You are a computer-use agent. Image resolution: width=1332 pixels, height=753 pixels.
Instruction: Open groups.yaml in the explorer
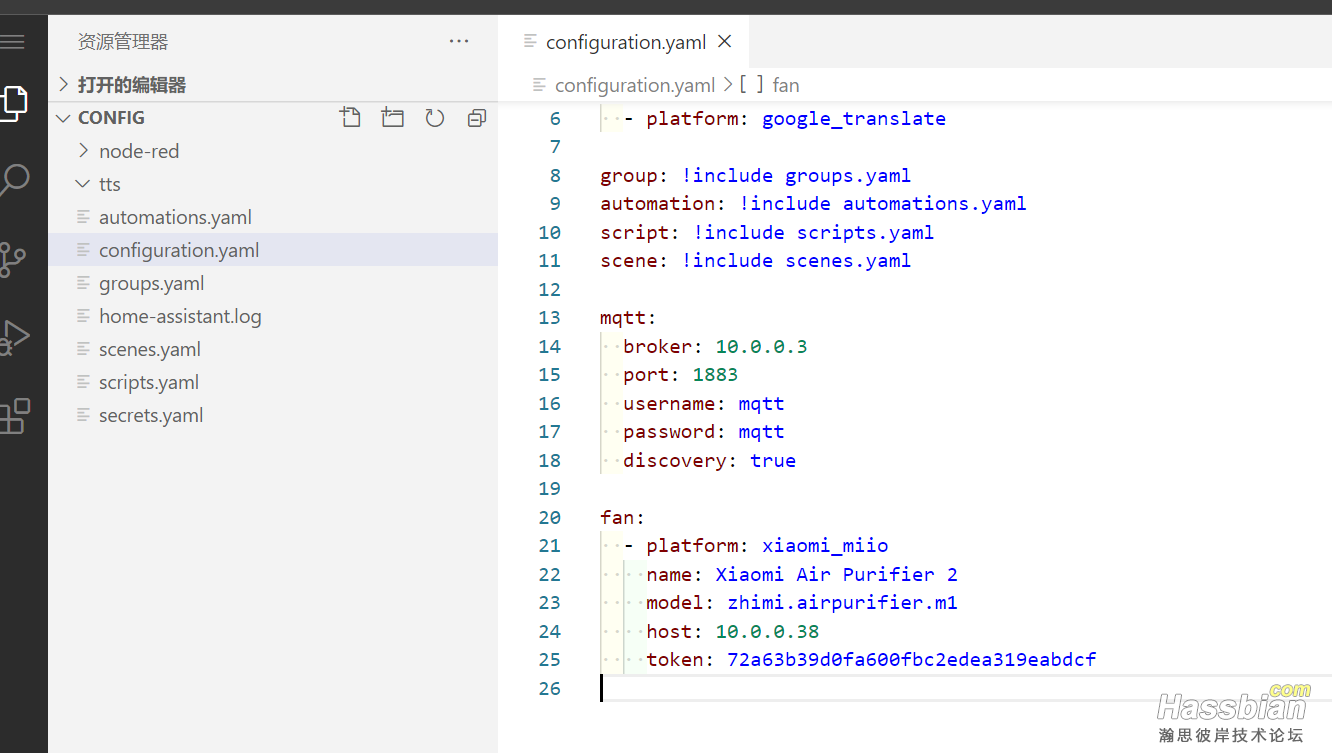click(x=273, y=283)
